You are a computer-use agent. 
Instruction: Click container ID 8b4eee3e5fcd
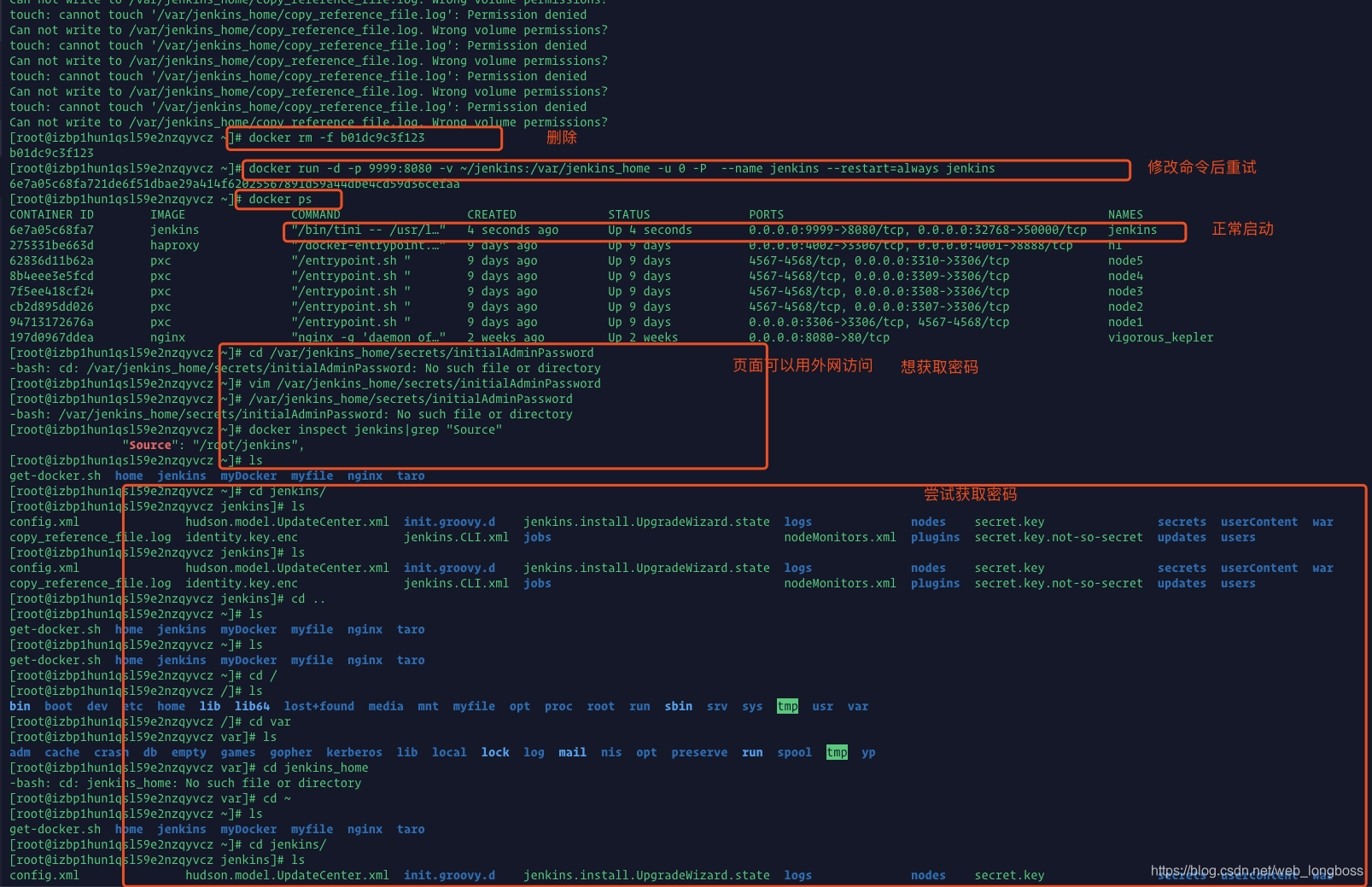click(51, 276)
